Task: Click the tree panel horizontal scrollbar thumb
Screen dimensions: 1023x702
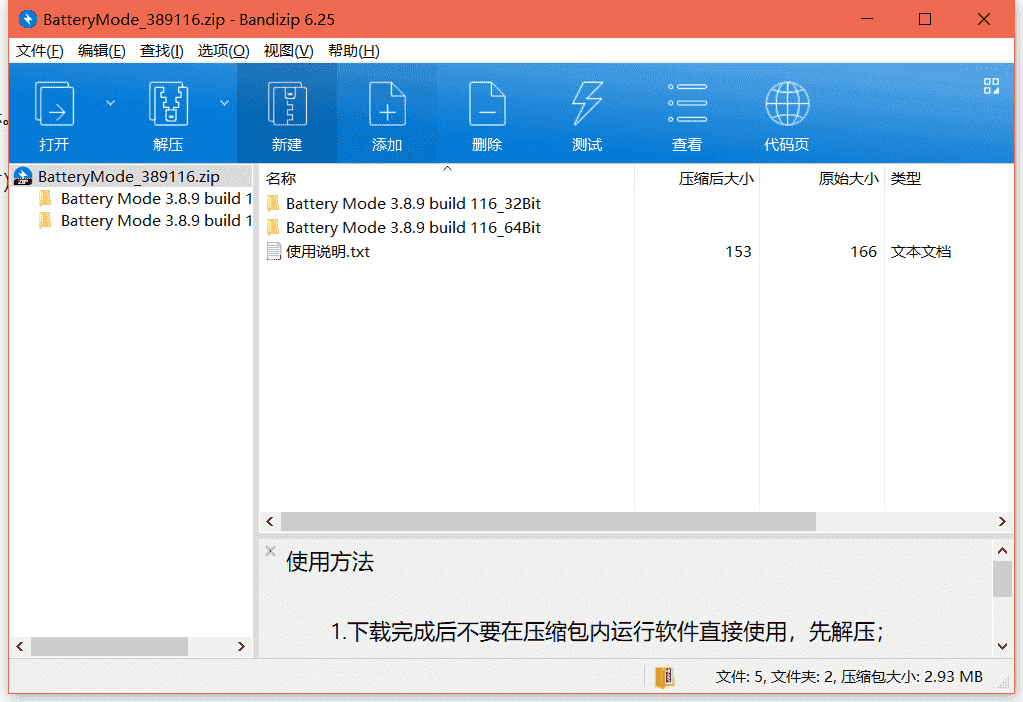Action: [110, 647]
